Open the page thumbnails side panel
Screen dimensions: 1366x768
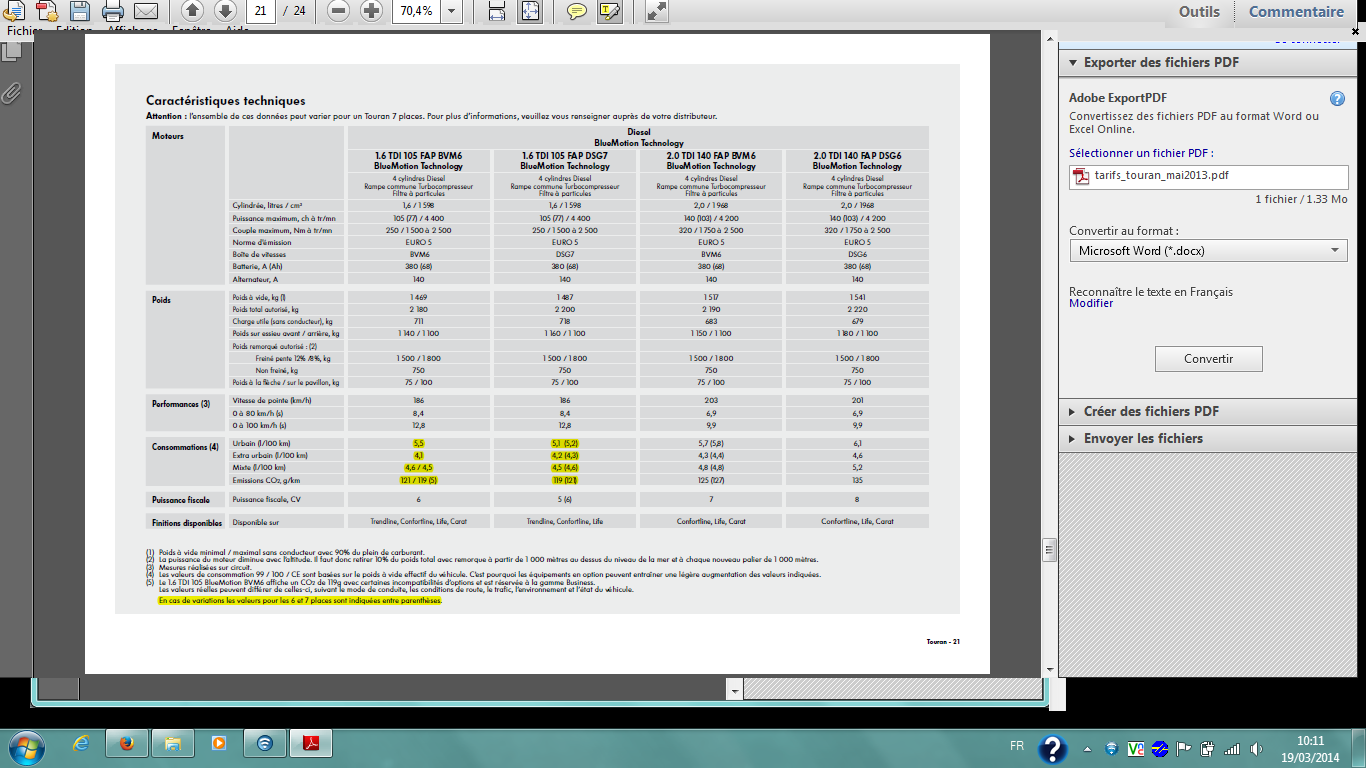[x=13, y=50]
